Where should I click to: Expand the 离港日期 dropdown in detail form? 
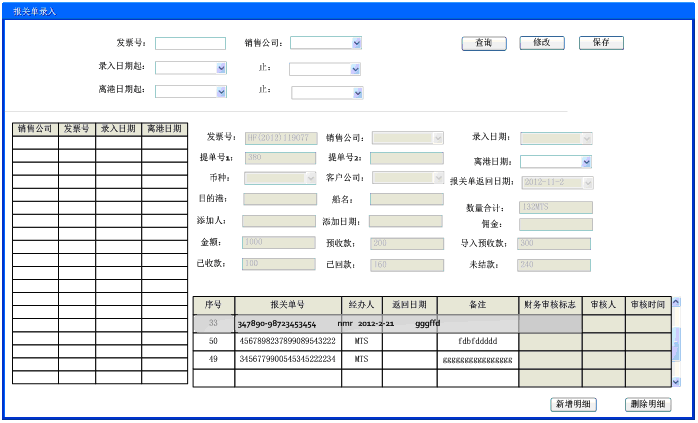[586, 161]
